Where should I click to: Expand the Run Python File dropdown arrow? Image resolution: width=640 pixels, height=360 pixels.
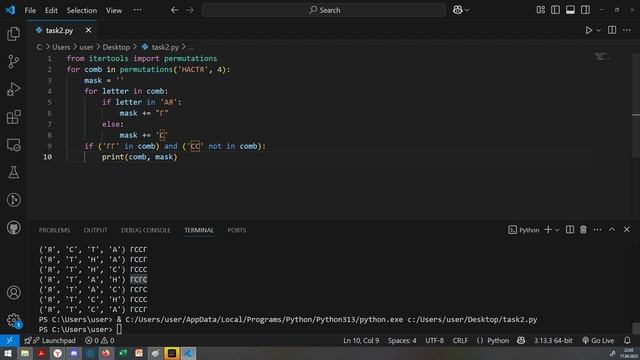click(x=598, y=30)
